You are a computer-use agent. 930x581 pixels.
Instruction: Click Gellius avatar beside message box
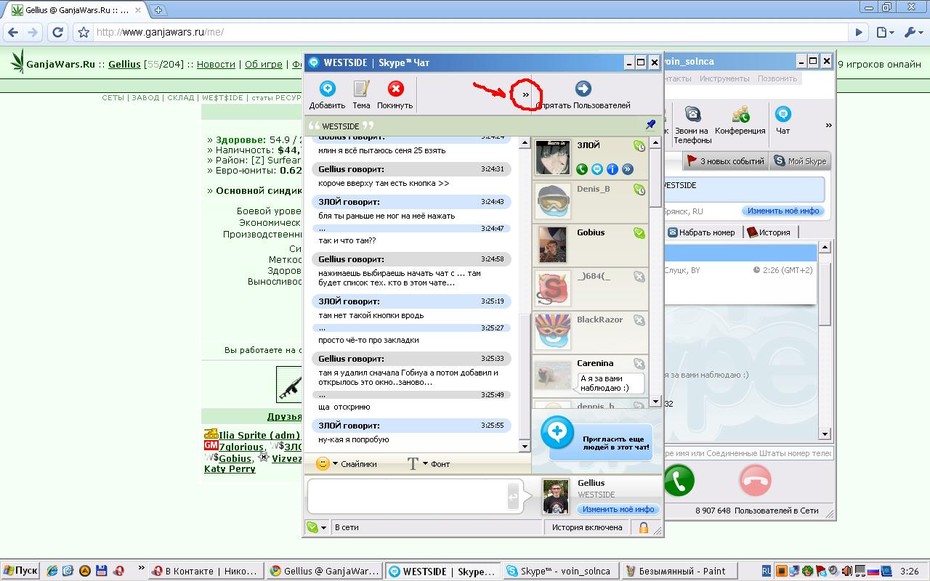[556, 497]
